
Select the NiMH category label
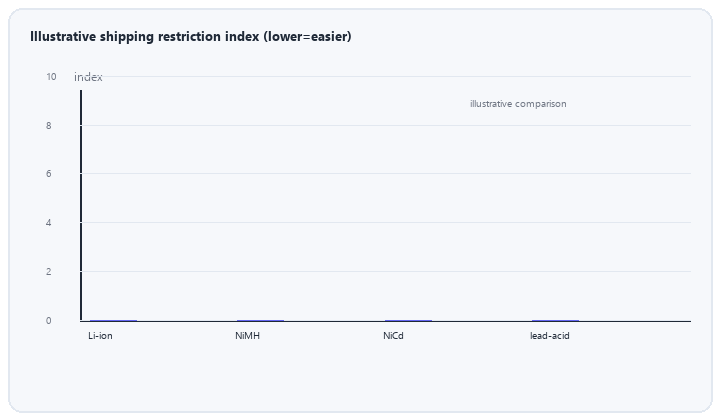(248, 336)
